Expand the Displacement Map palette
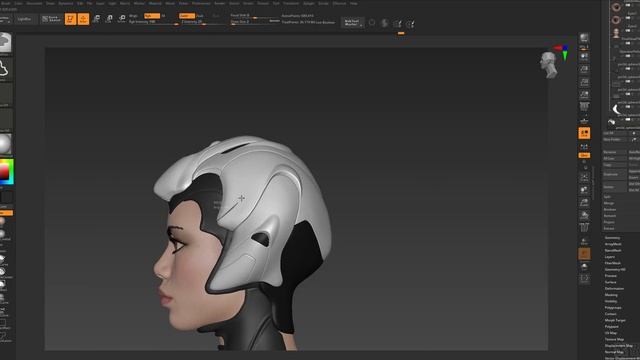Image resolution: width=640 pixels, height=360 pixels. pos(618,346)
